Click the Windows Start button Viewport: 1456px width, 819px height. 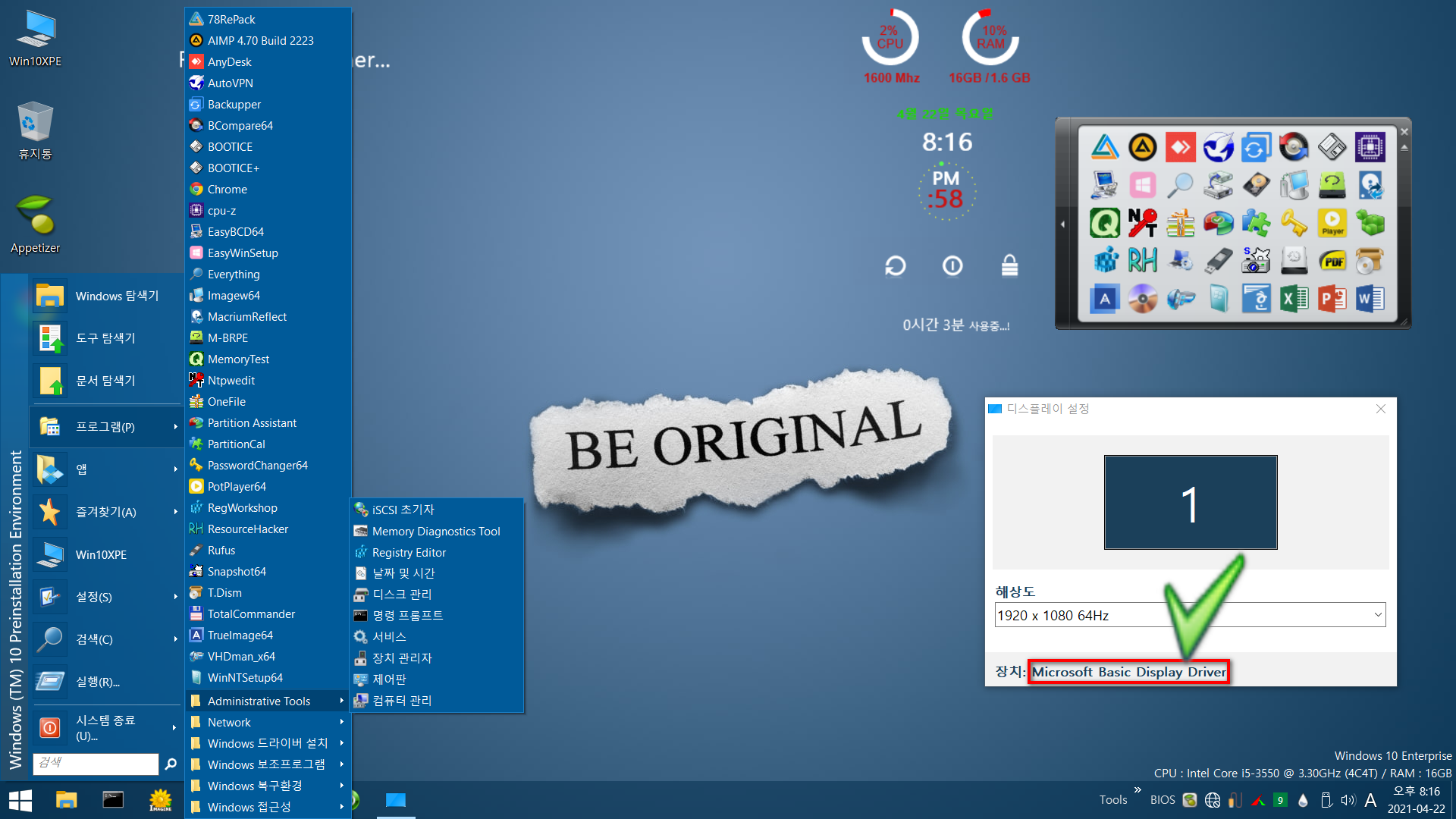(20, 800)
